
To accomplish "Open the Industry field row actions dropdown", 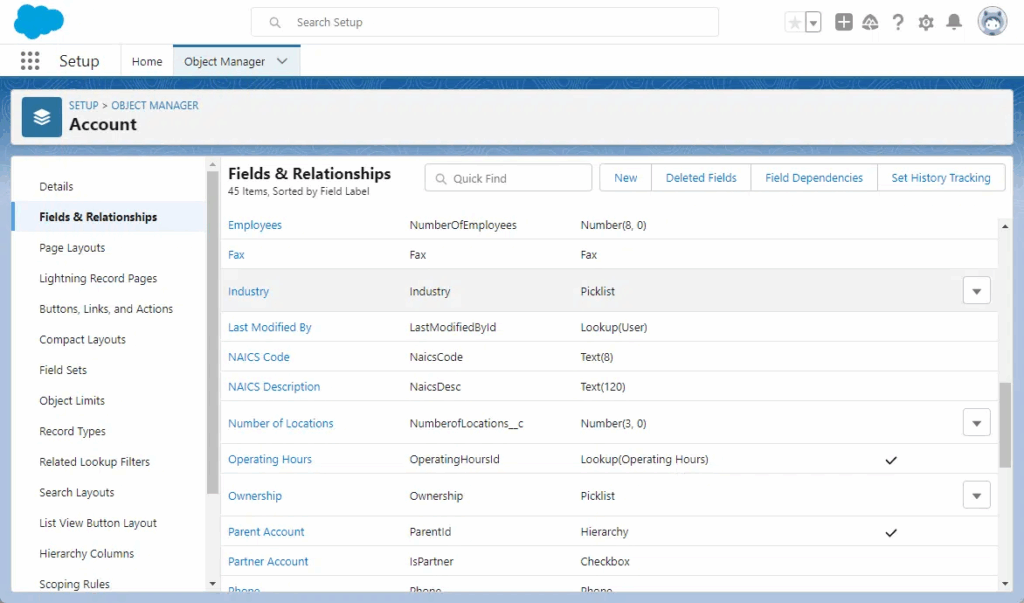I will [x=976, y=291].
